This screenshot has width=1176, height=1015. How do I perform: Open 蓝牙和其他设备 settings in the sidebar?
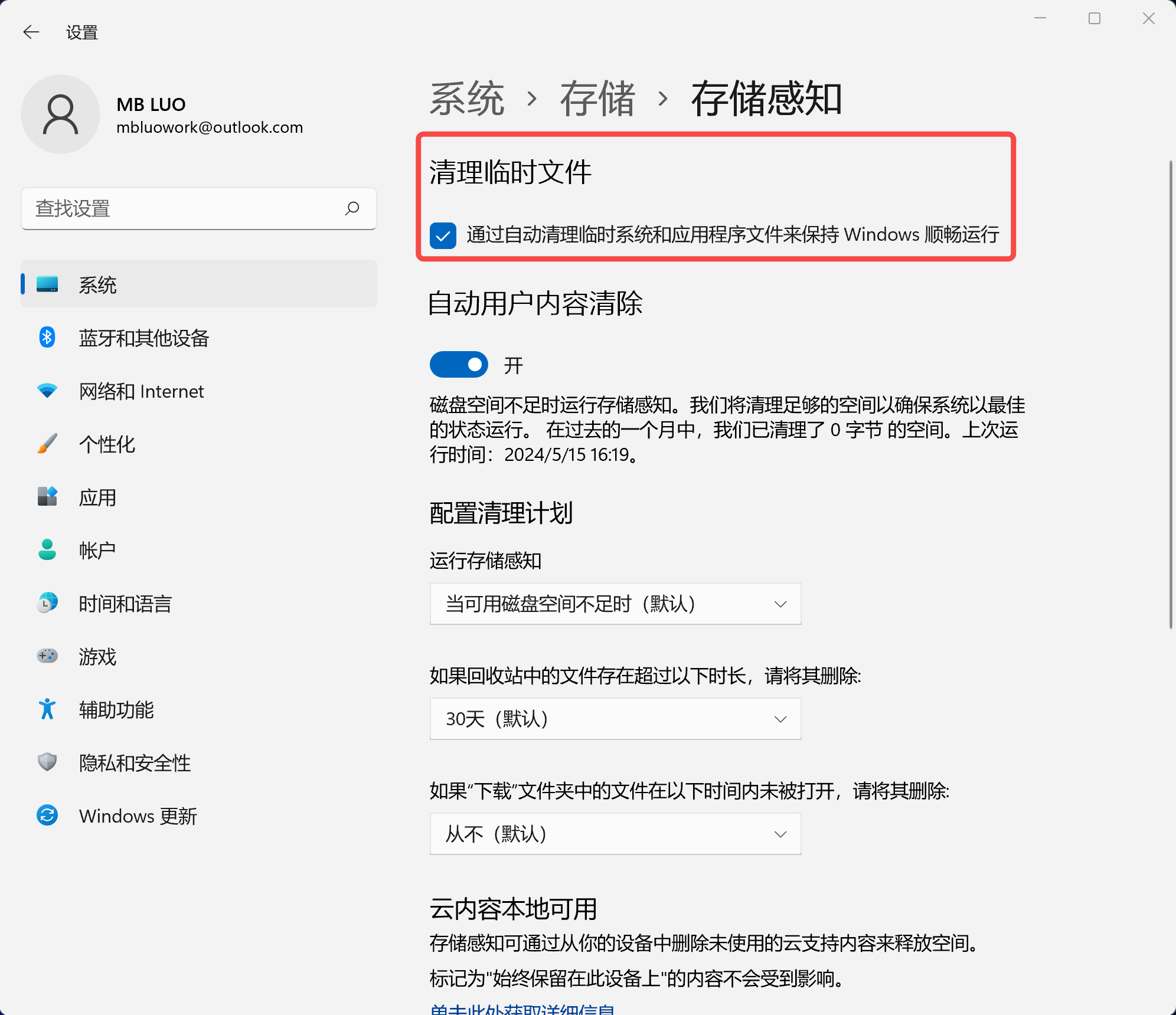143,338
